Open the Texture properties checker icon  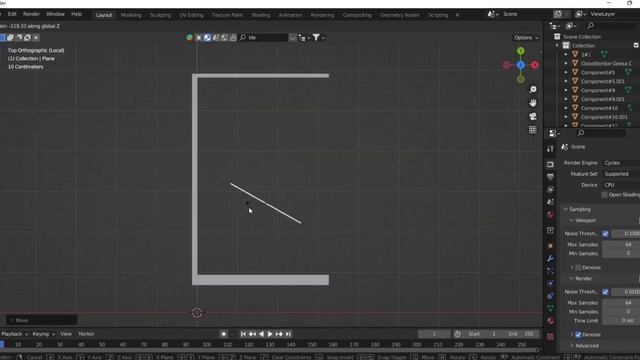tap(550, 337)
